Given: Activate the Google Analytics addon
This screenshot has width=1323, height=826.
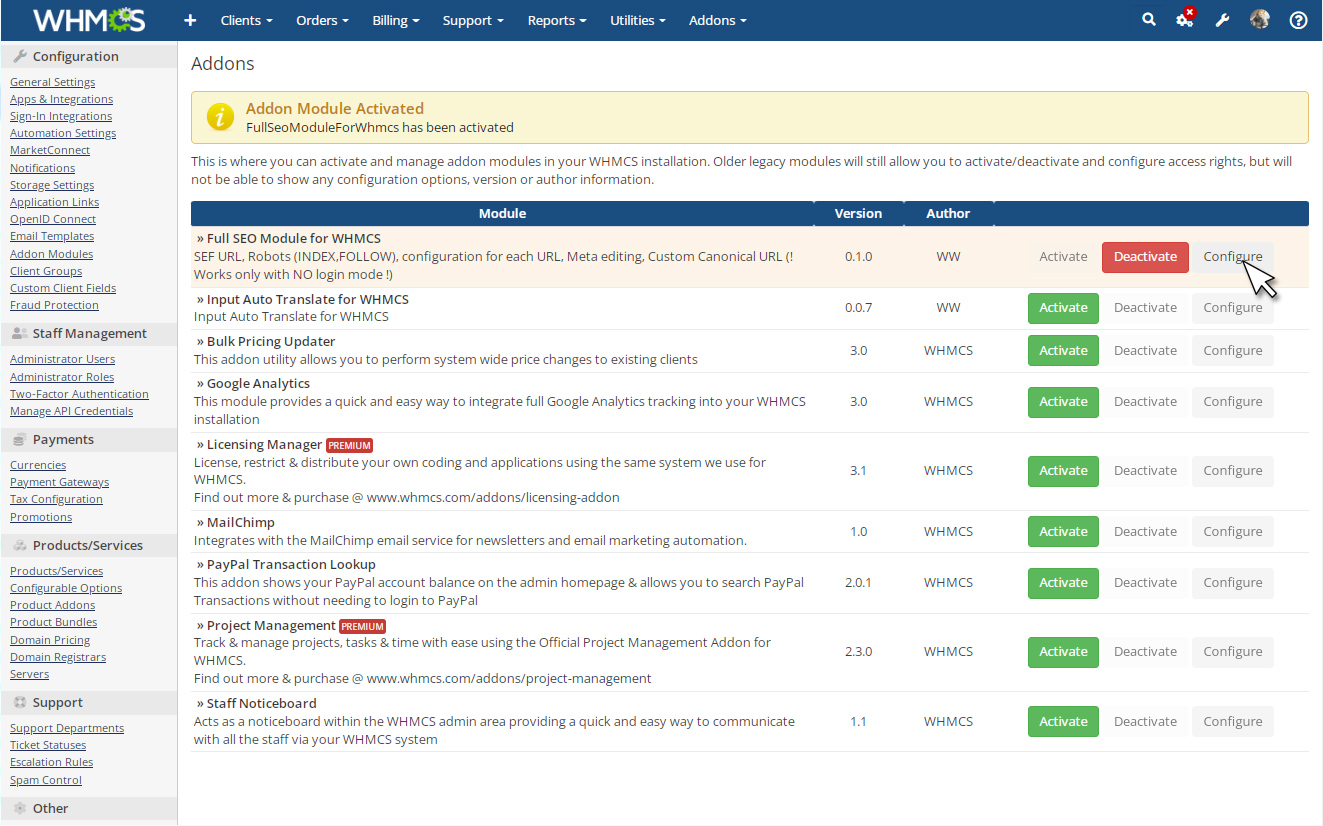Looking at the screenshot, I should click(x=1063, y=402).
